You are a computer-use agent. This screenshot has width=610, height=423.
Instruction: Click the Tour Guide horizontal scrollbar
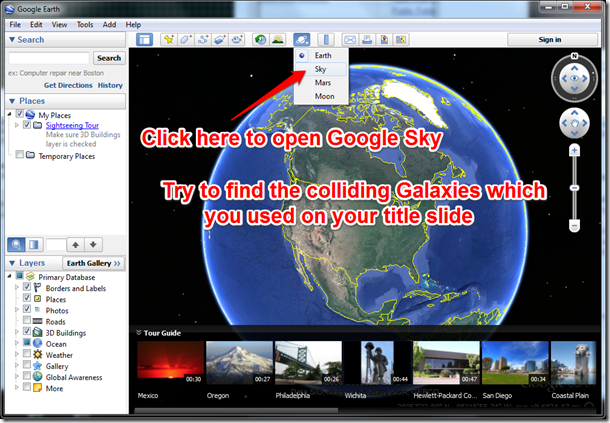pyautogui.click(x=236, y=410)
